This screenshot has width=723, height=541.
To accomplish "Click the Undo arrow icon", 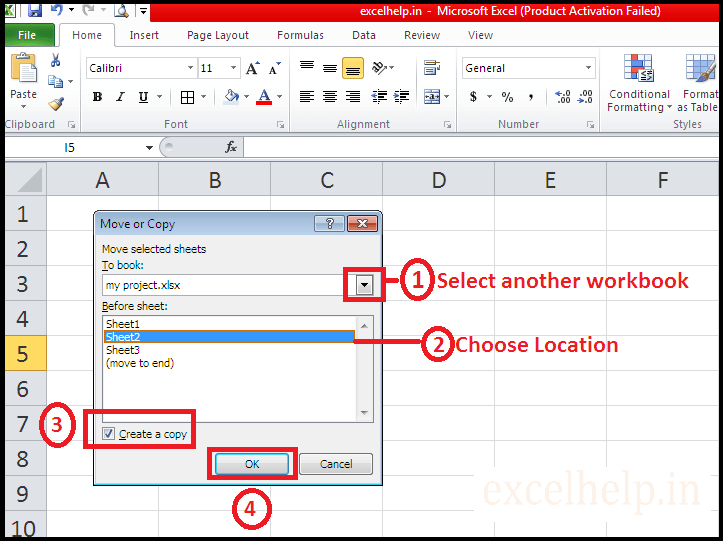I will [x=58, y=10].
